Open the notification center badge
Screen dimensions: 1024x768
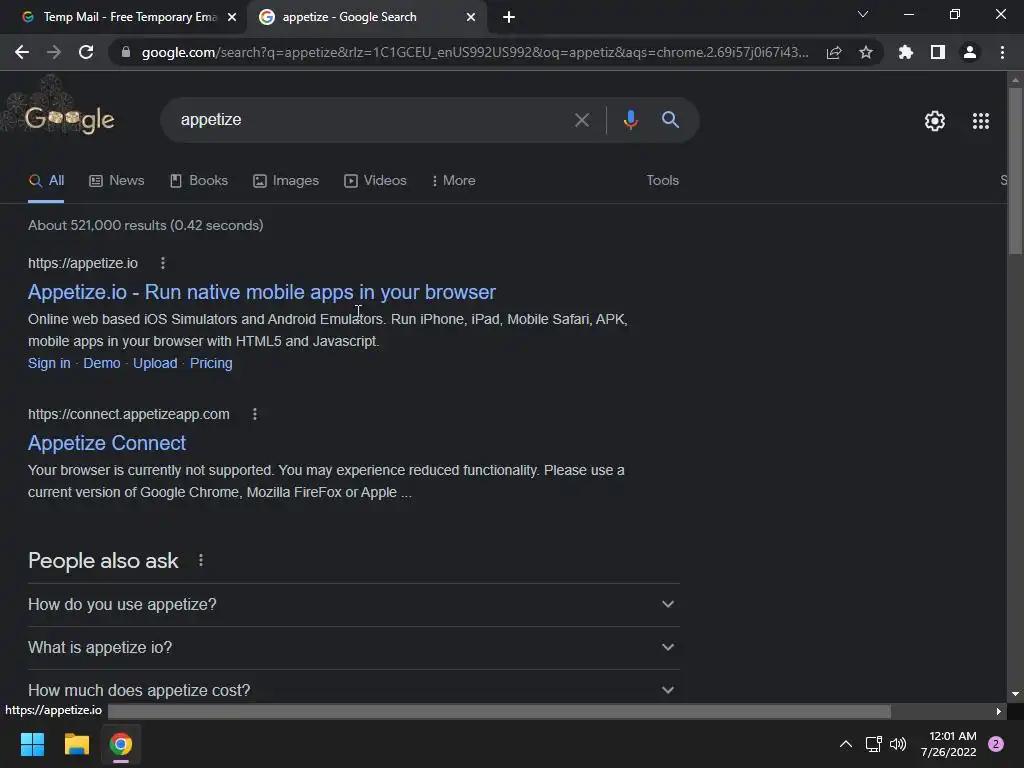pyautogui.click(x=996, y=744)
